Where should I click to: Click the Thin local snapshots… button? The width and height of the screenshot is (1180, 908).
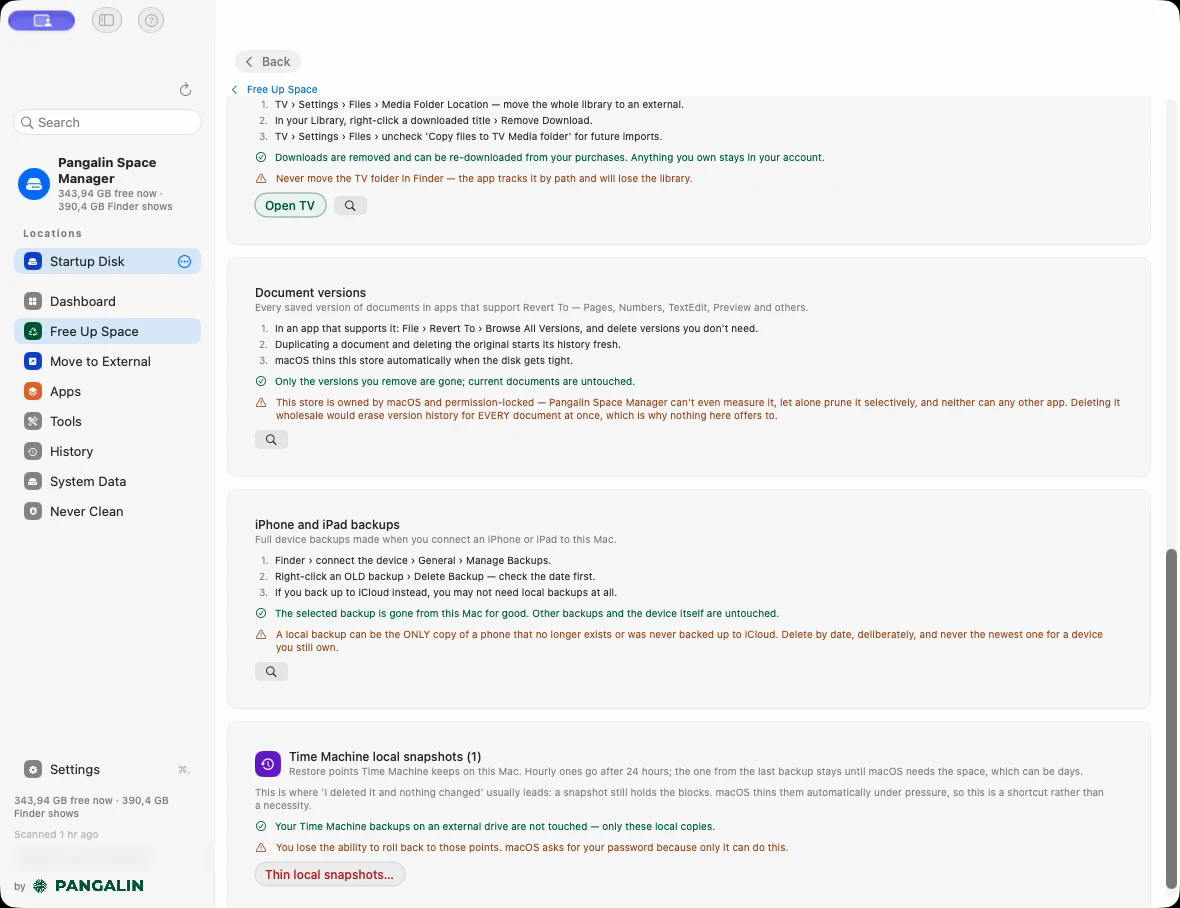[x=330, y=875]
